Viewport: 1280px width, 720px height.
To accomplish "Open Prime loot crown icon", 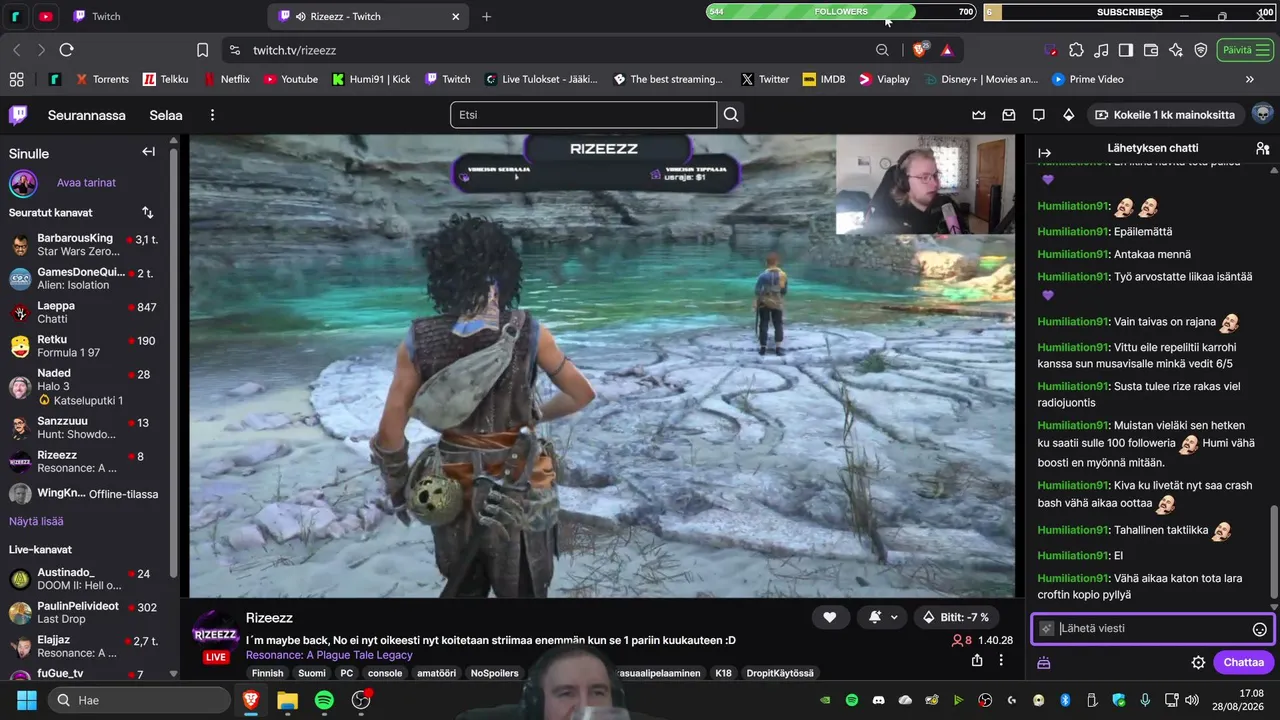I will pos(979,115).
